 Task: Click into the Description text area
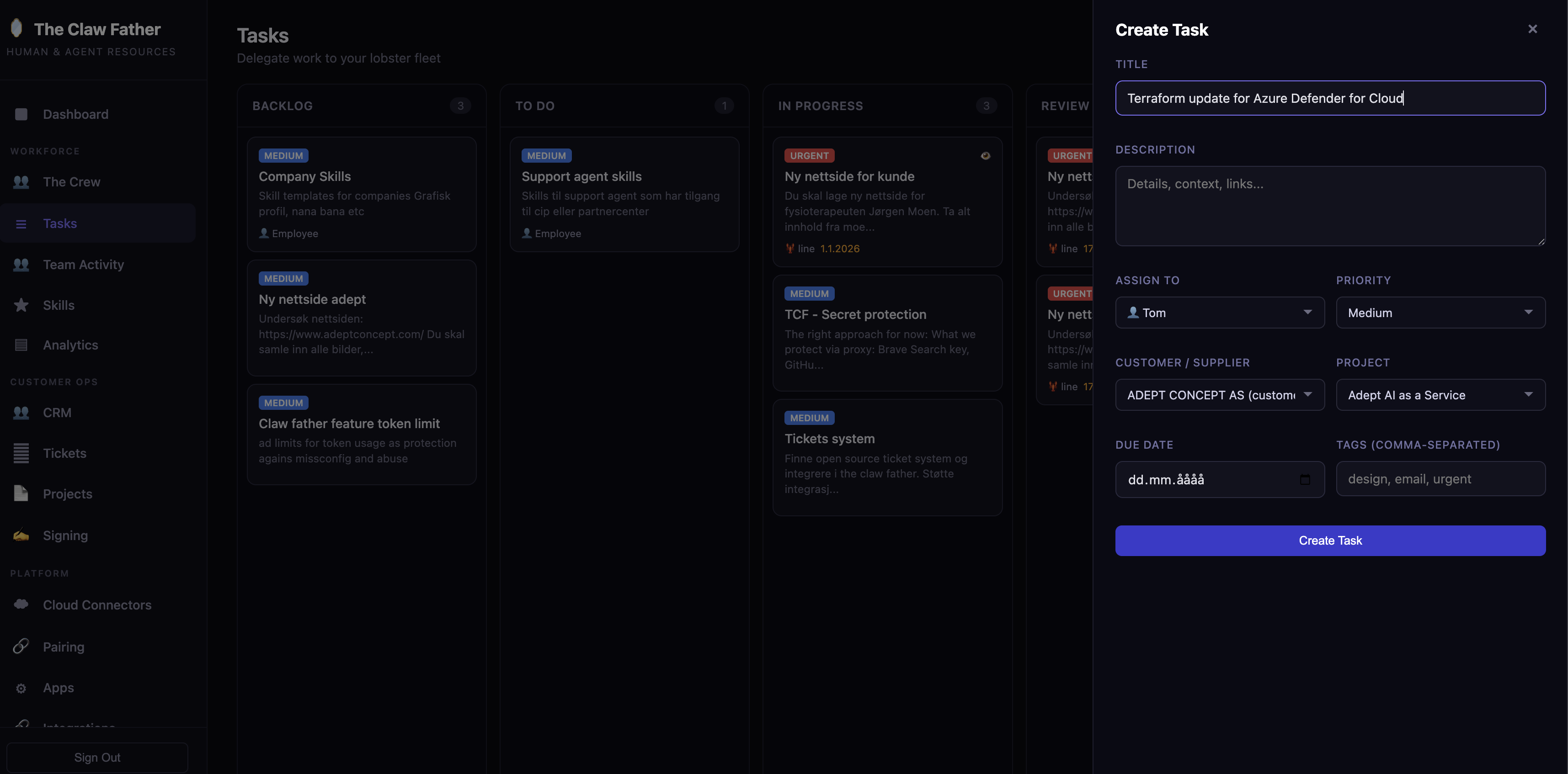point(1329,206)
